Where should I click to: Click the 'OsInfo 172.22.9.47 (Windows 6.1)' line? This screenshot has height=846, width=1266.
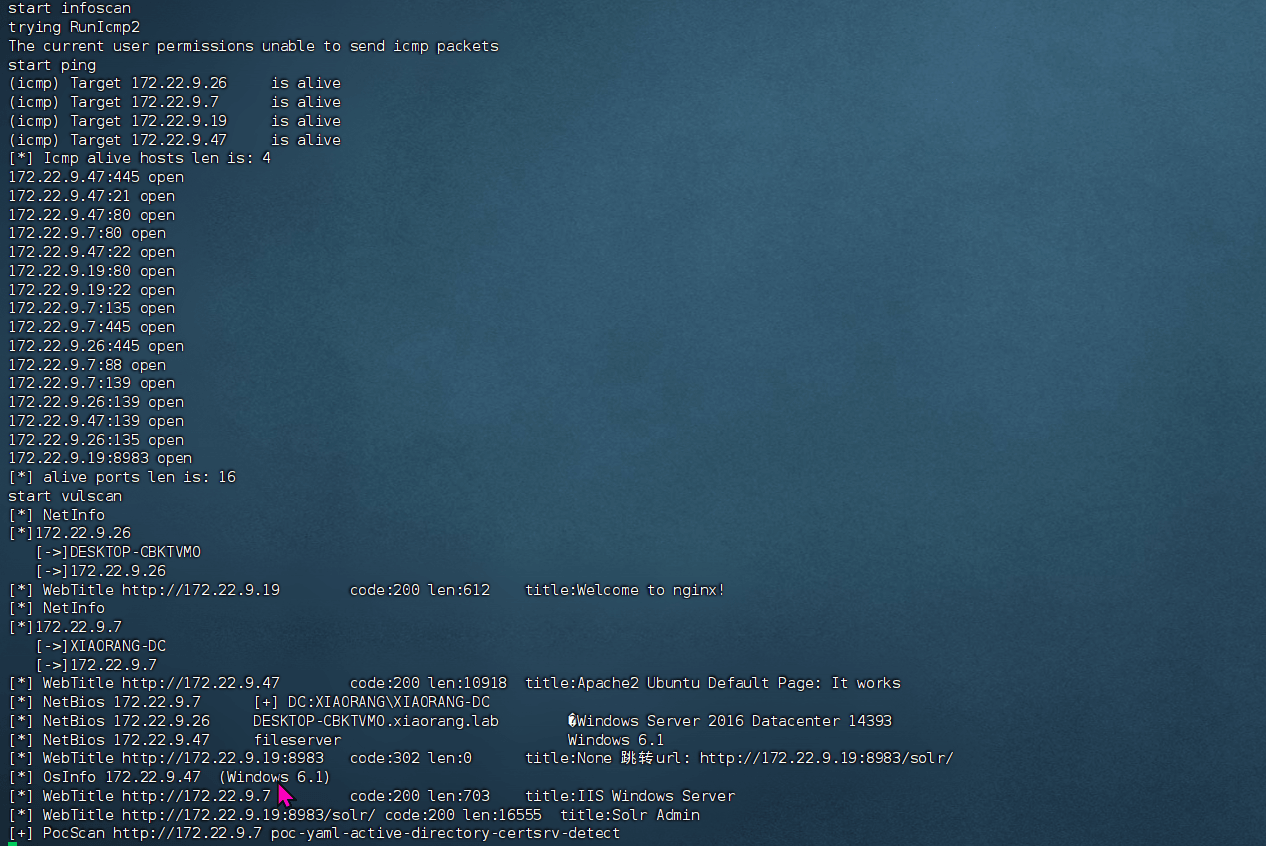coord(169,777)
